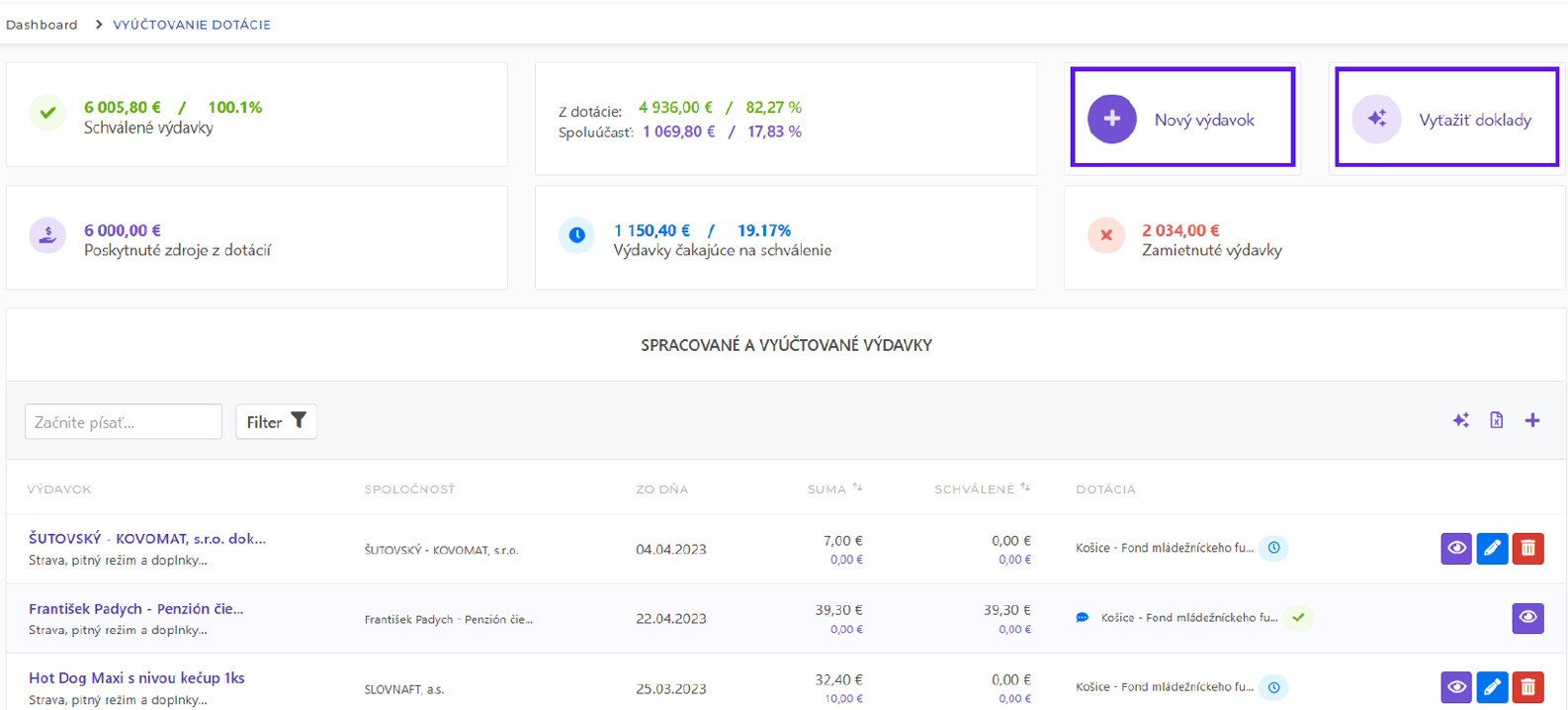Go to Dashboard in the breadcrumb

point(42,25)
